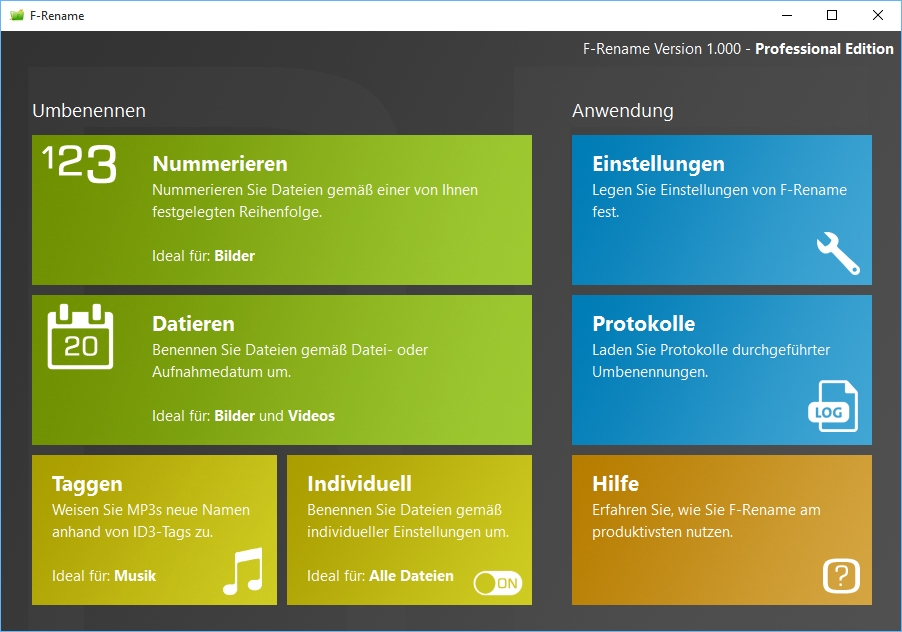The width and height of the screenshot is (902, 632).
Task: Open the Protokolle heading
Action: point(644,324)
